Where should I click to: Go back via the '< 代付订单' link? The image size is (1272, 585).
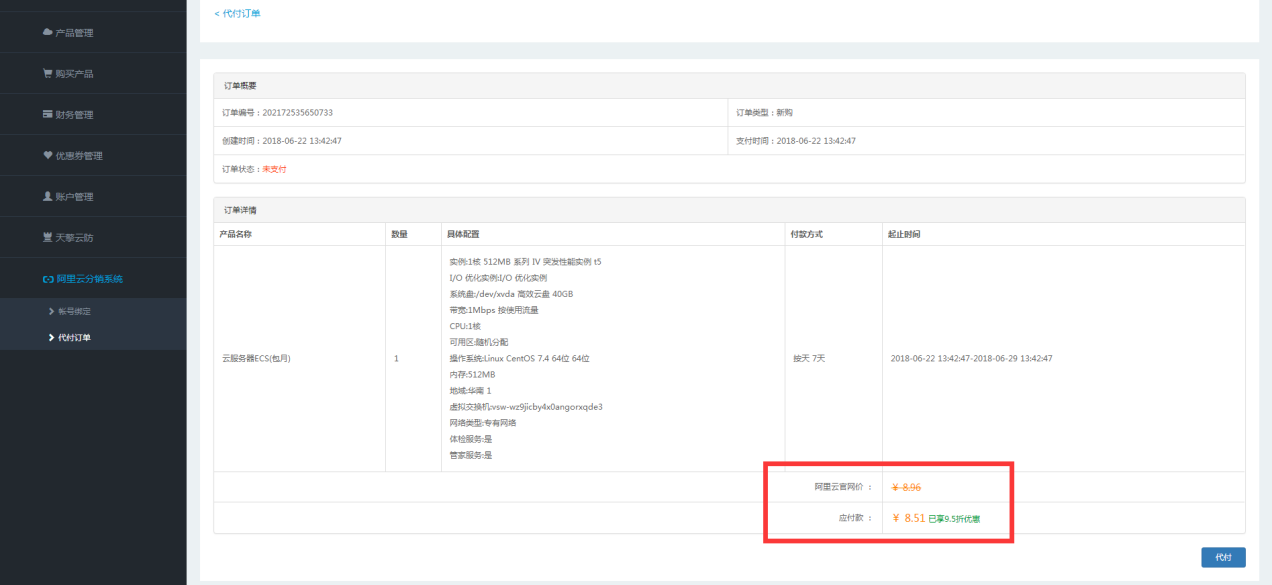coord(237,13)
